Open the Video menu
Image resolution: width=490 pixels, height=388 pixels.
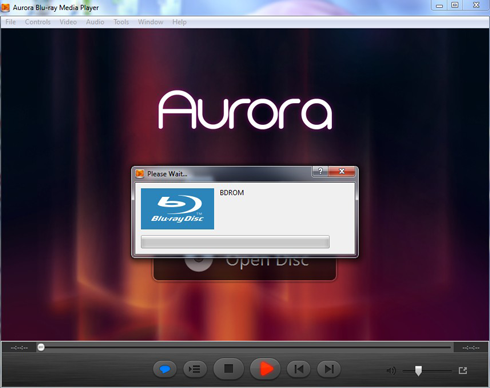tap(68, 22)
